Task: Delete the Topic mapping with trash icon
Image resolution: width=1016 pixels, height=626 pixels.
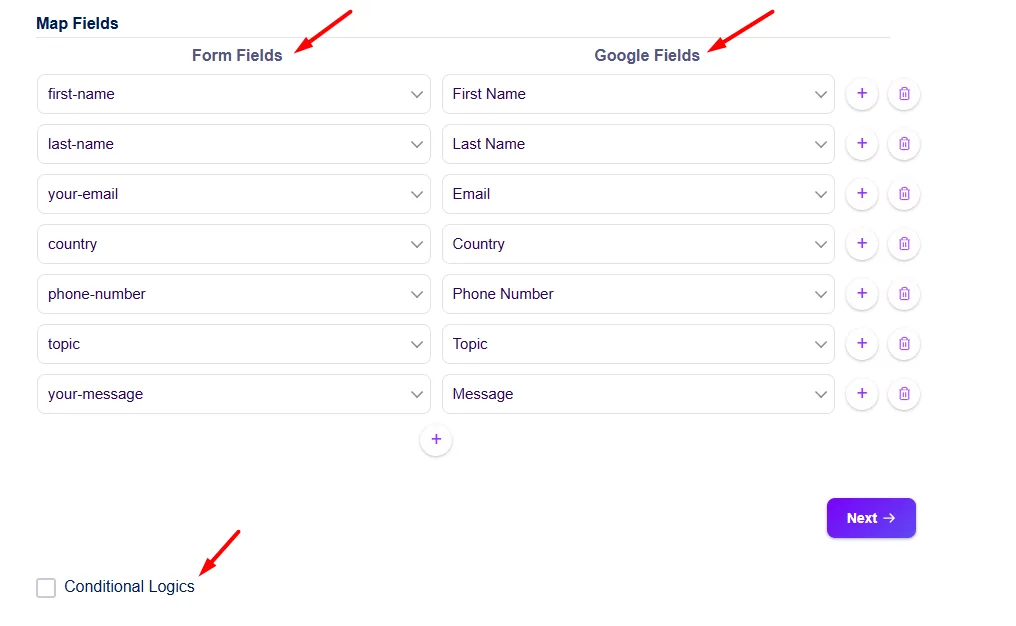Action: click(904, 344)
